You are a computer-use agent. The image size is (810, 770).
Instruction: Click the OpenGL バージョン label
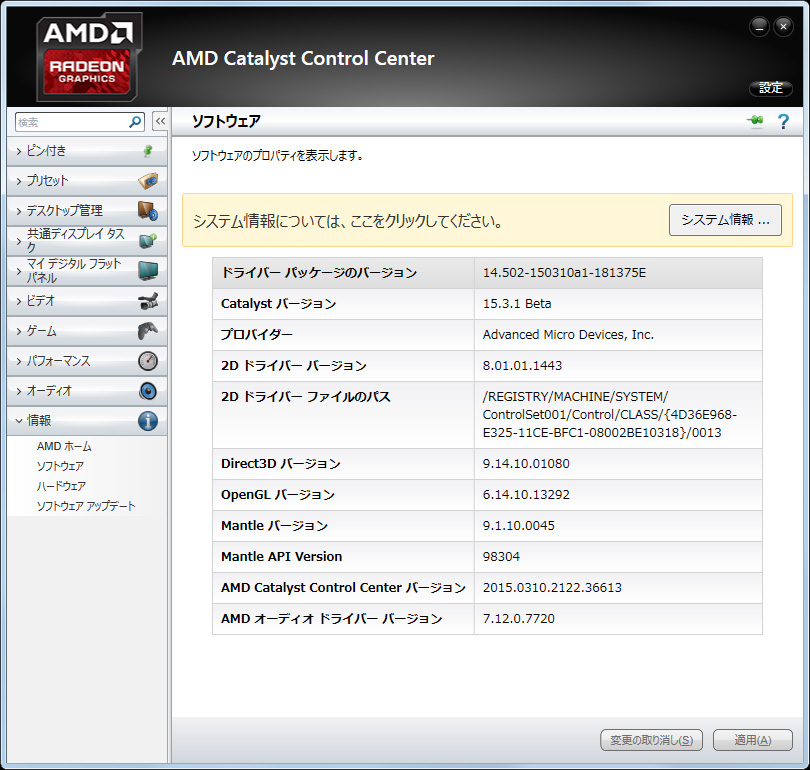pos(278,495)
